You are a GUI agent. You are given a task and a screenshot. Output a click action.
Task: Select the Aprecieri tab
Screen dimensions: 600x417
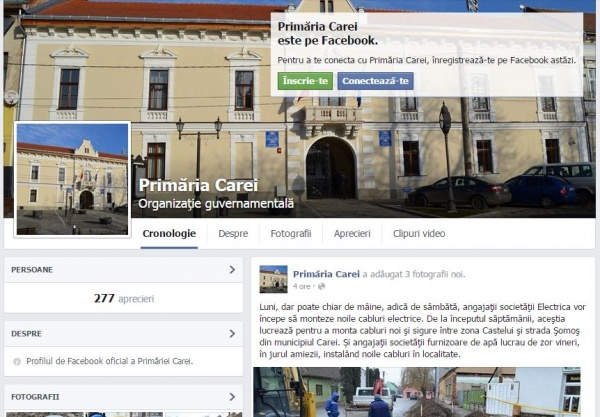pyautogui.click(x=352, y=233)
